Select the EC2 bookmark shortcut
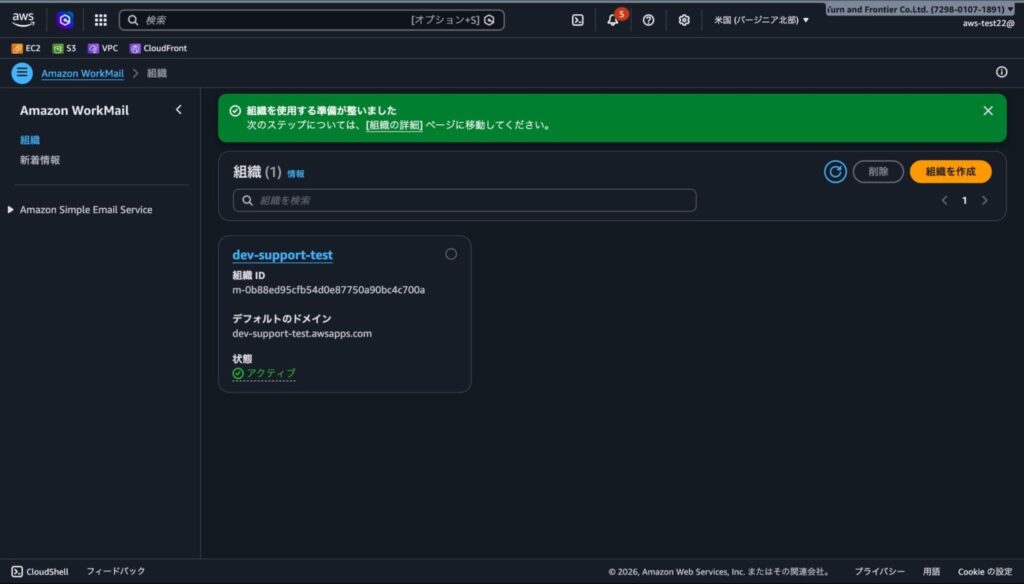 coord(26,48)
